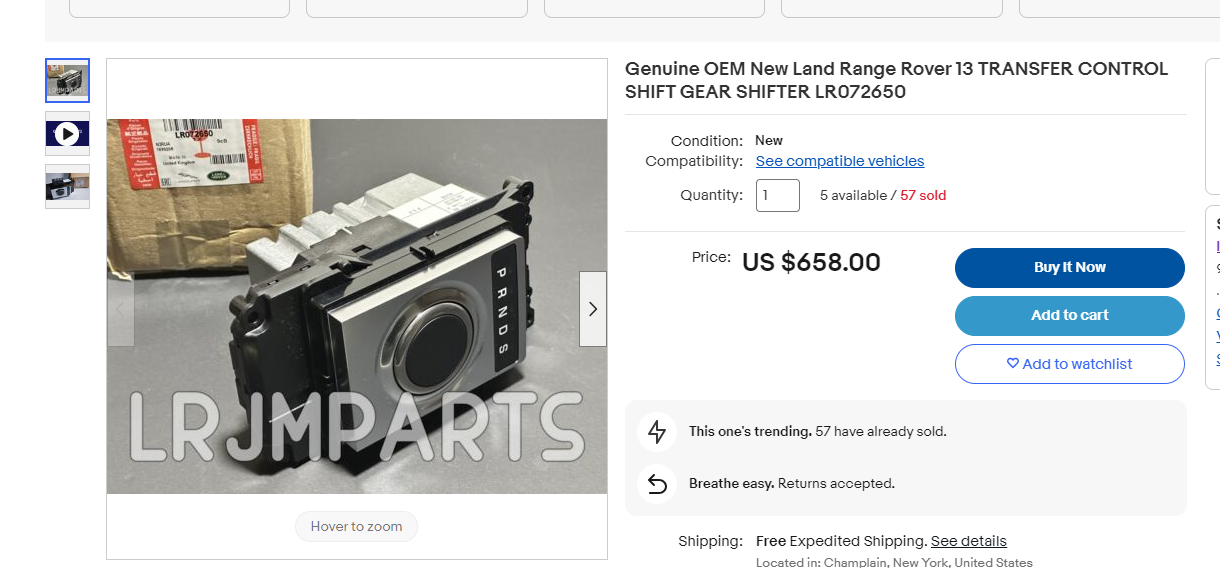
Task: Select third product thumbnail image
Action: (x=67, y=187)
